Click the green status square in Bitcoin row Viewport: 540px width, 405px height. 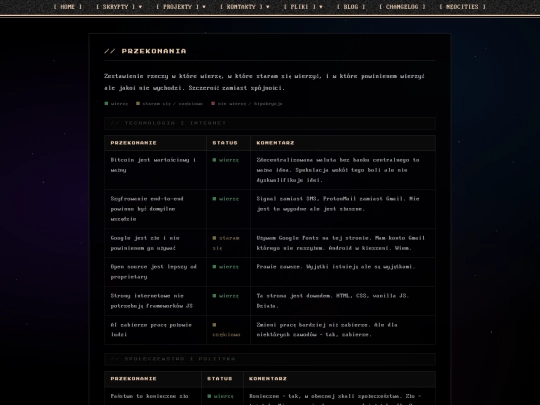[x=214, y=160]
